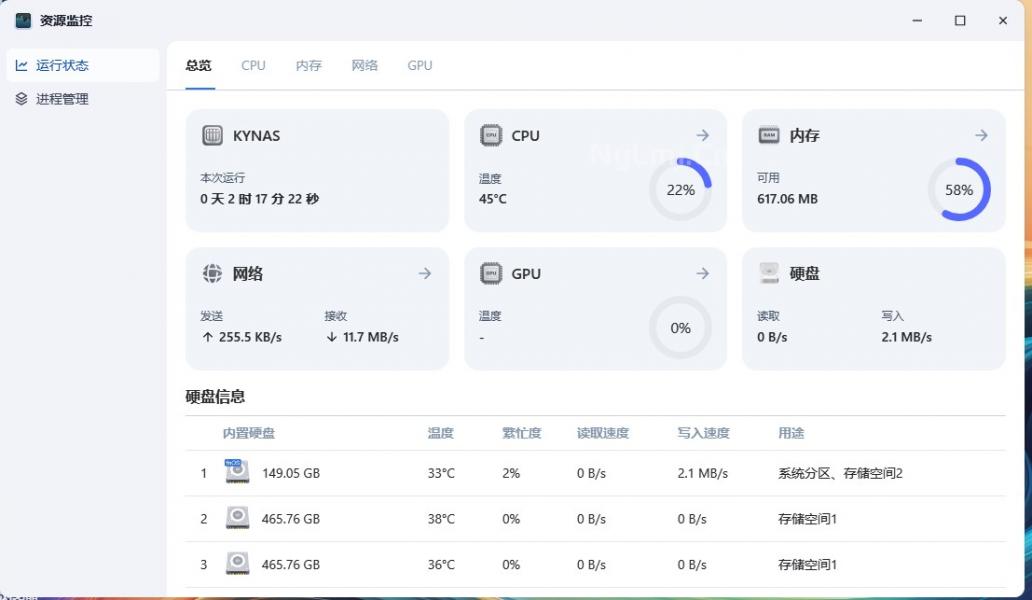Image resolution: width=1032 pixels, height=600 pixels.
Task: Click send speed 255.5 KB/s
Action: coord(250,337)
